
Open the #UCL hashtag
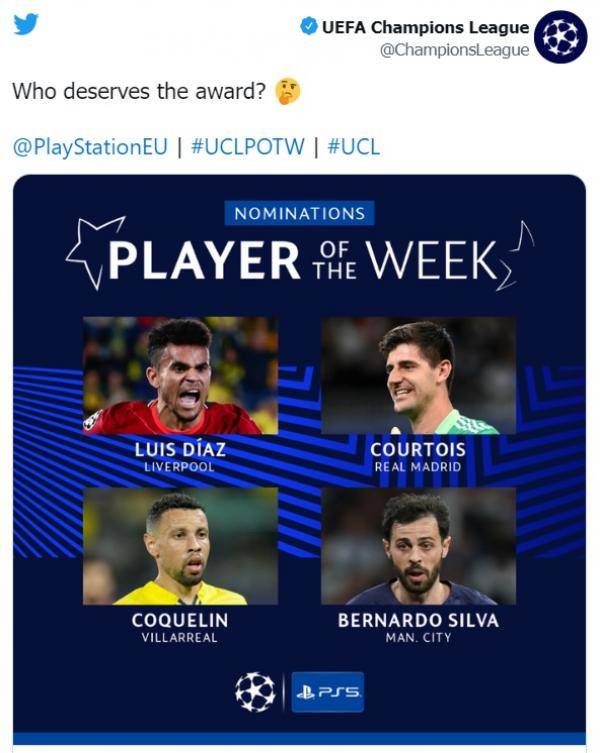pos(353,147)
